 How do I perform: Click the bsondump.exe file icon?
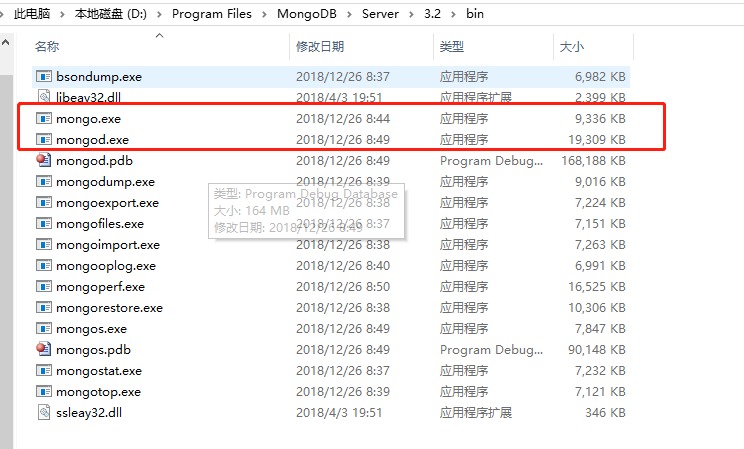point(44,76)
